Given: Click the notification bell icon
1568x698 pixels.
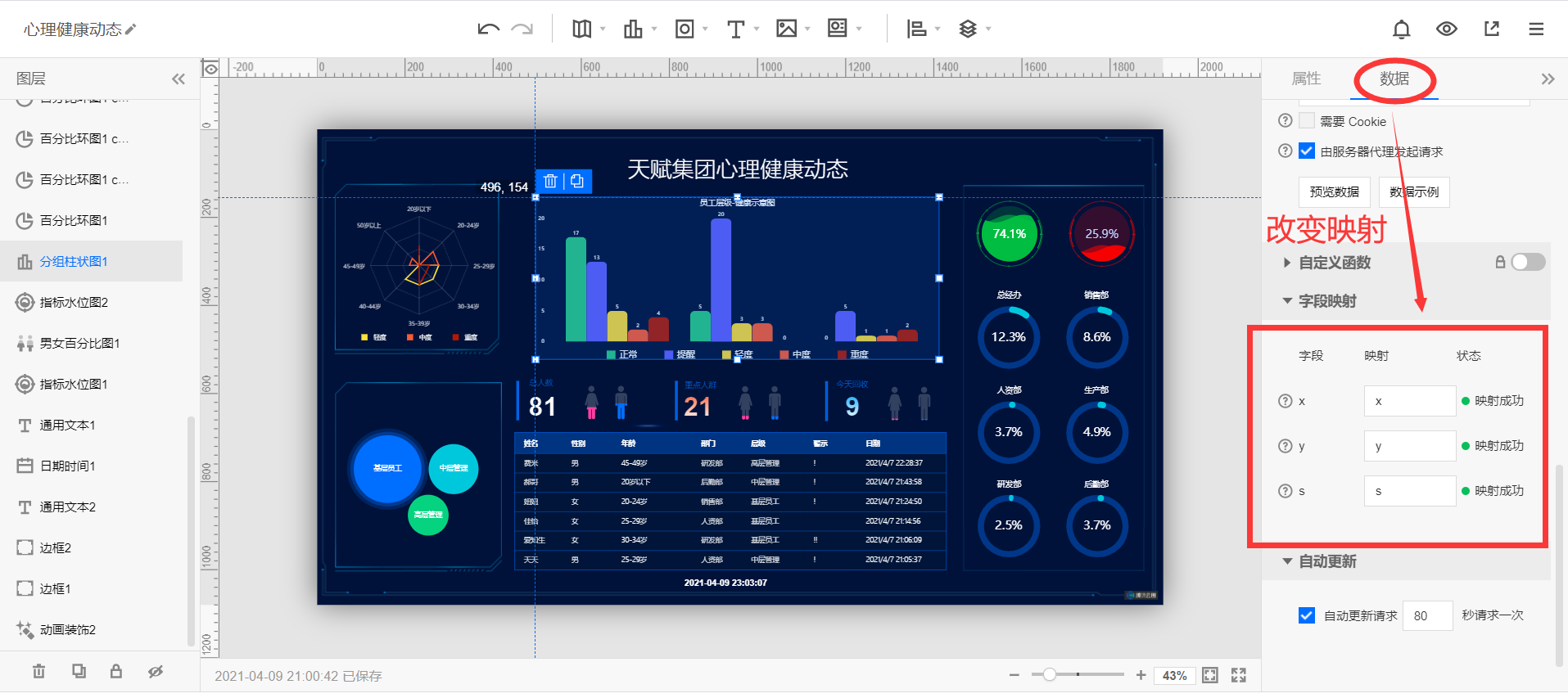Looking at the screenshot, I should tap(1402, 29).
